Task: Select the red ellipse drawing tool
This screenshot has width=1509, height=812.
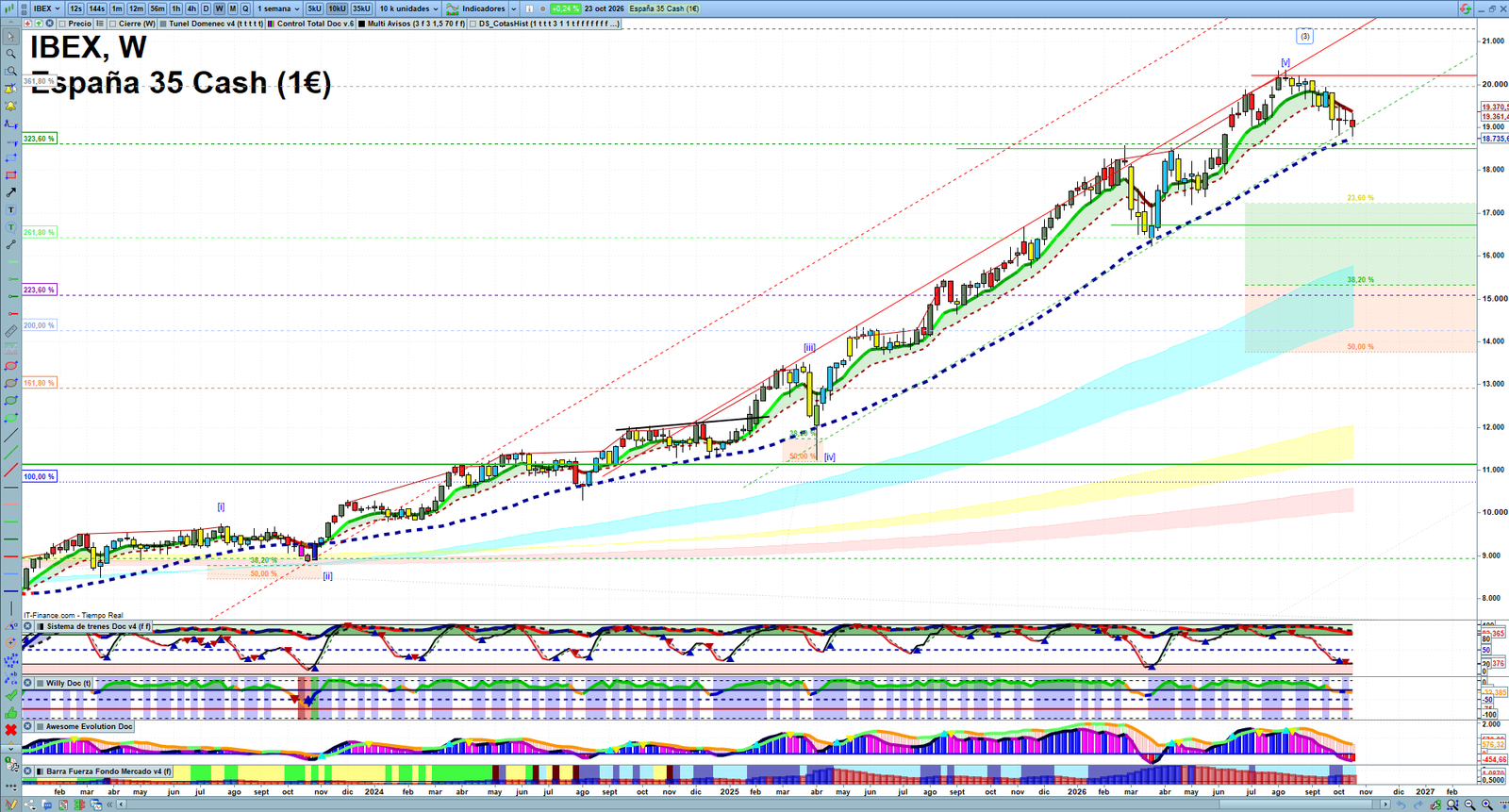Action: [10, 366]
